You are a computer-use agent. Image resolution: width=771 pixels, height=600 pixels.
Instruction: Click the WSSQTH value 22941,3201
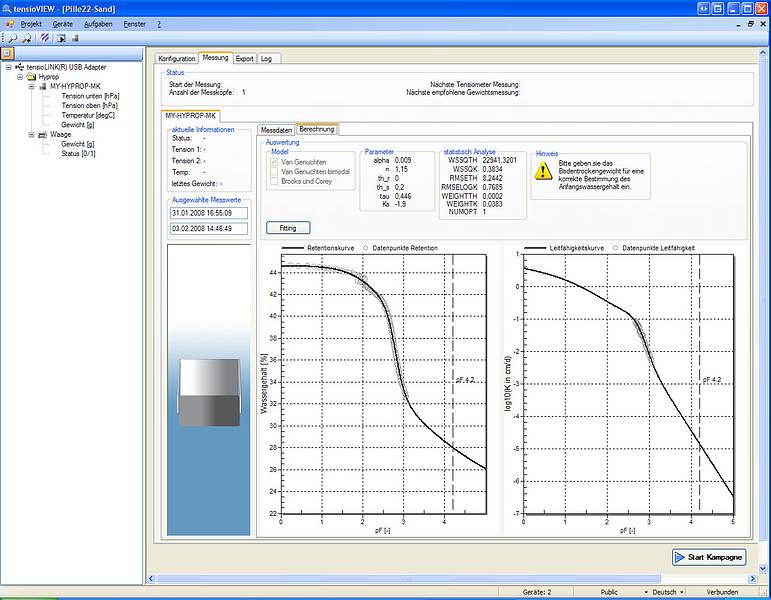(x=500, y=160)
